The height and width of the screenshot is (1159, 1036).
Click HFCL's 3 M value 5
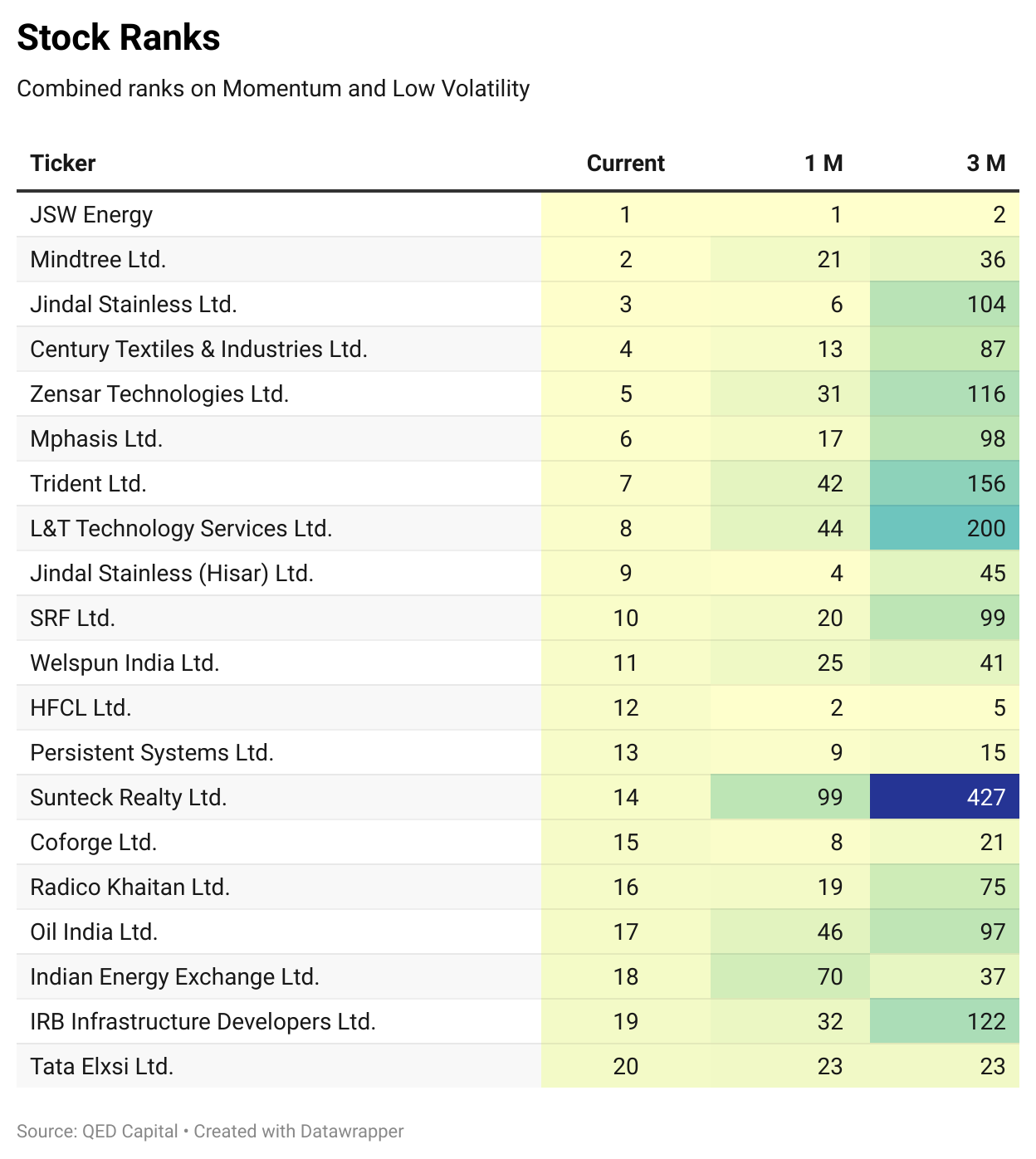tap(999, 707)
